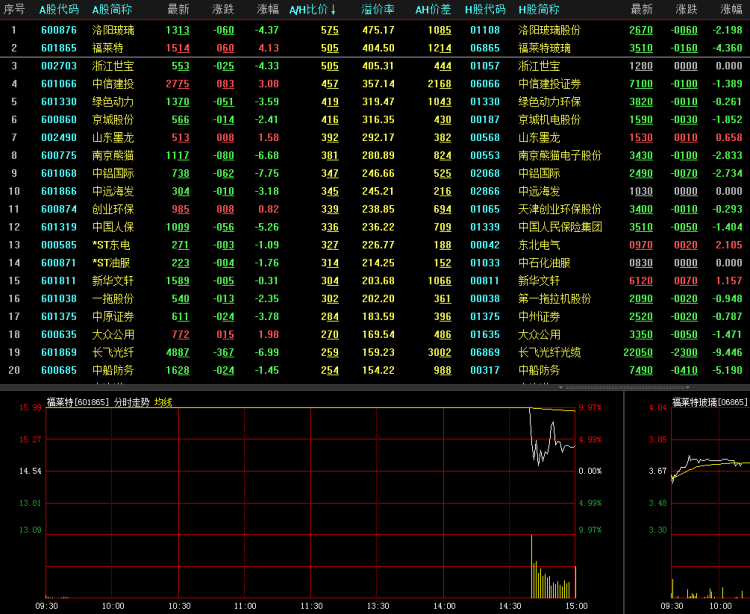This screenshot has width=750, height=614.
Task: Select A-share stock 福莱特 in row 2
Action: click(x=106, y=48)
